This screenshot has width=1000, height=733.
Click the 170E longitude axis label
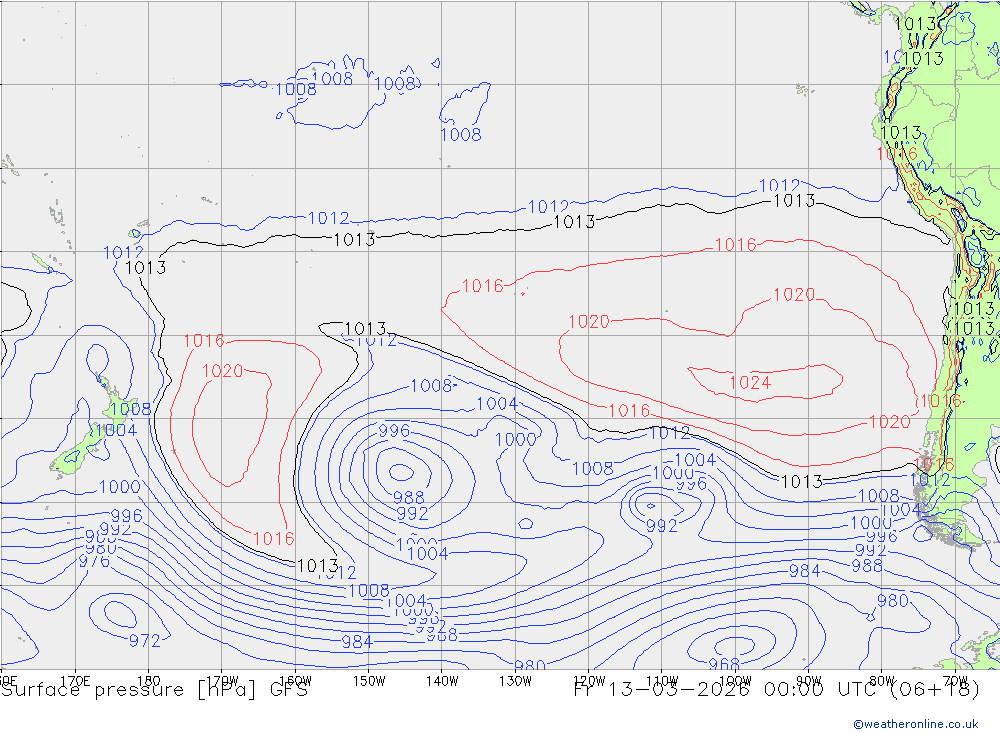[x=75, y=681]
